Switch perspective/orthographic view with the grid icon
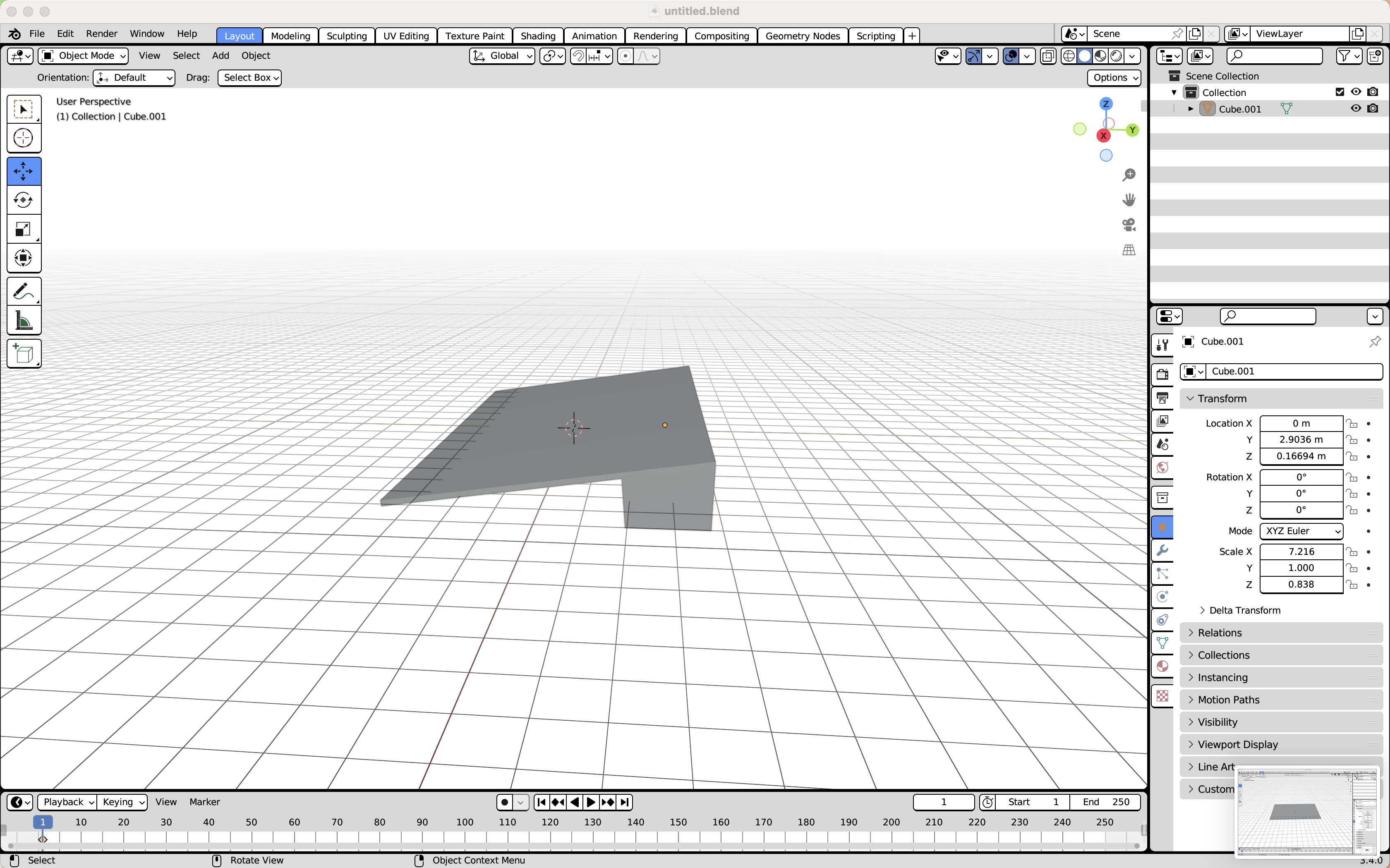This screenshot has width=1390, height=868. coord(1128,250)
